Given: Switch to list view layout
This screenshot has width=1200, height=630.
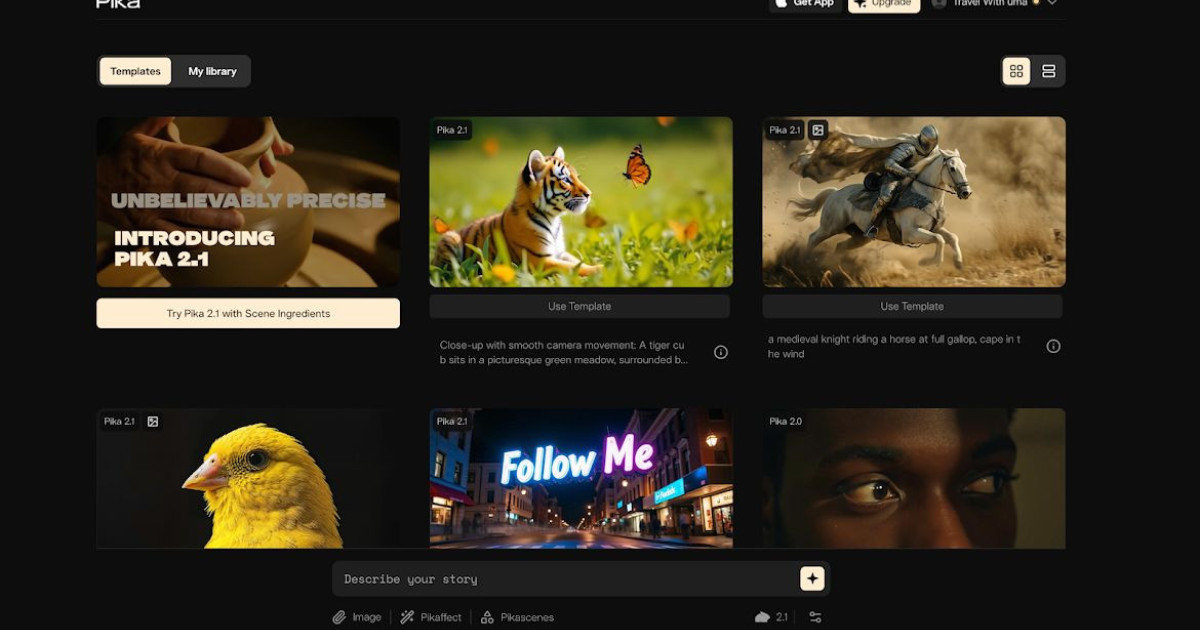Looking at the screenshot, I should tap(1048, 71).
